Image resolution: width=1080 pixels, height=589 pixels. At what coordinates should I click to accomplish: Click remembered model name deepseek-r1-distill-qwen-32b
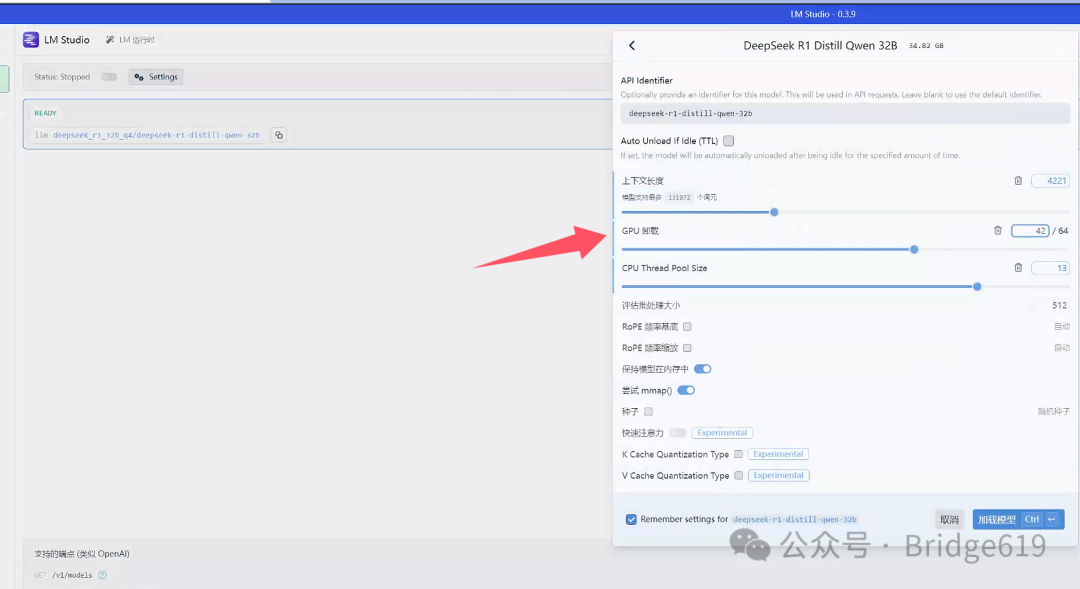794,519
